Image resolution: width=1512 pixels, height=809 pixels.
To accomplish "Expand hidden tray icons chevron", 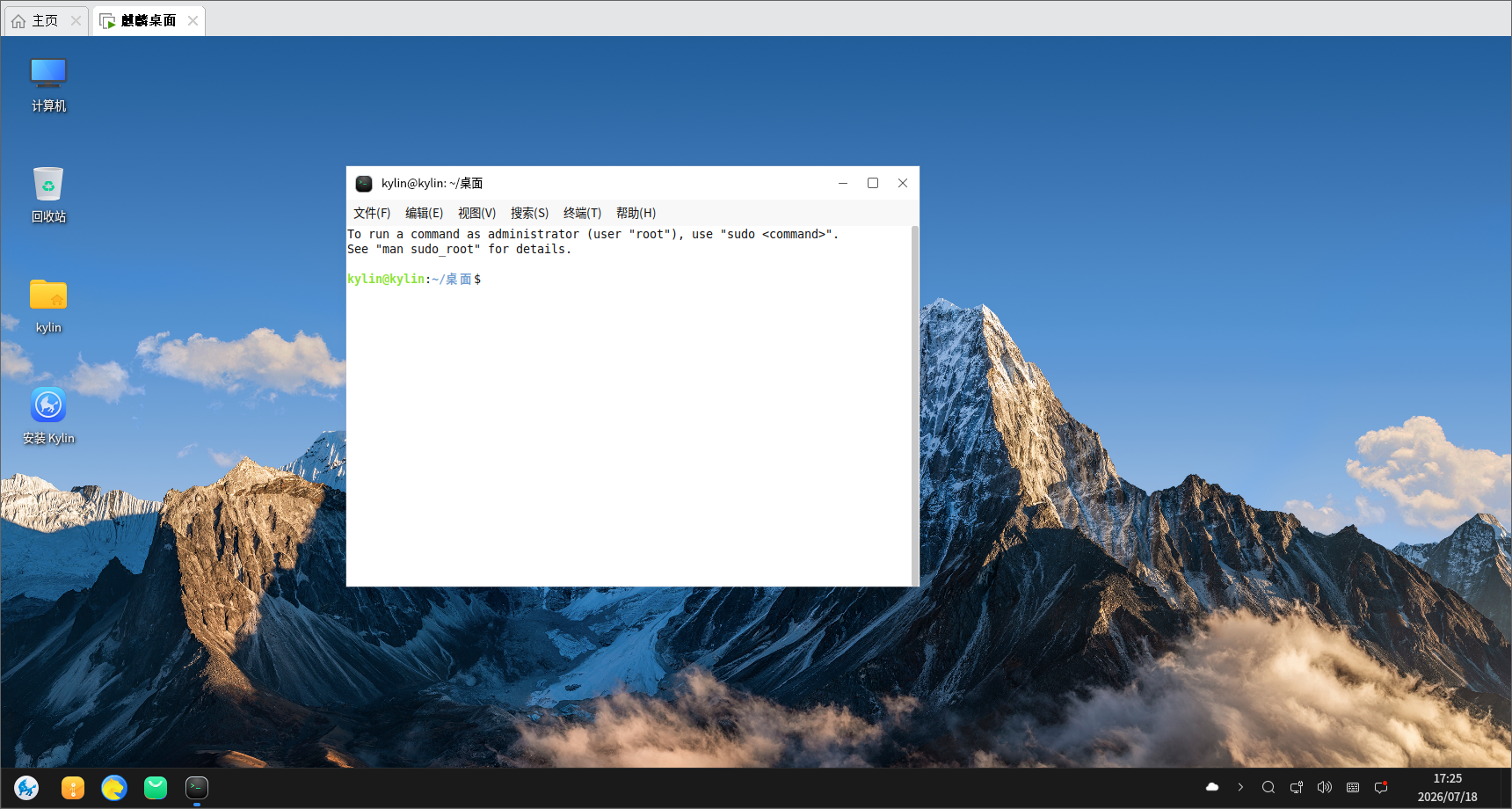I will click(x=1240, y=787).
